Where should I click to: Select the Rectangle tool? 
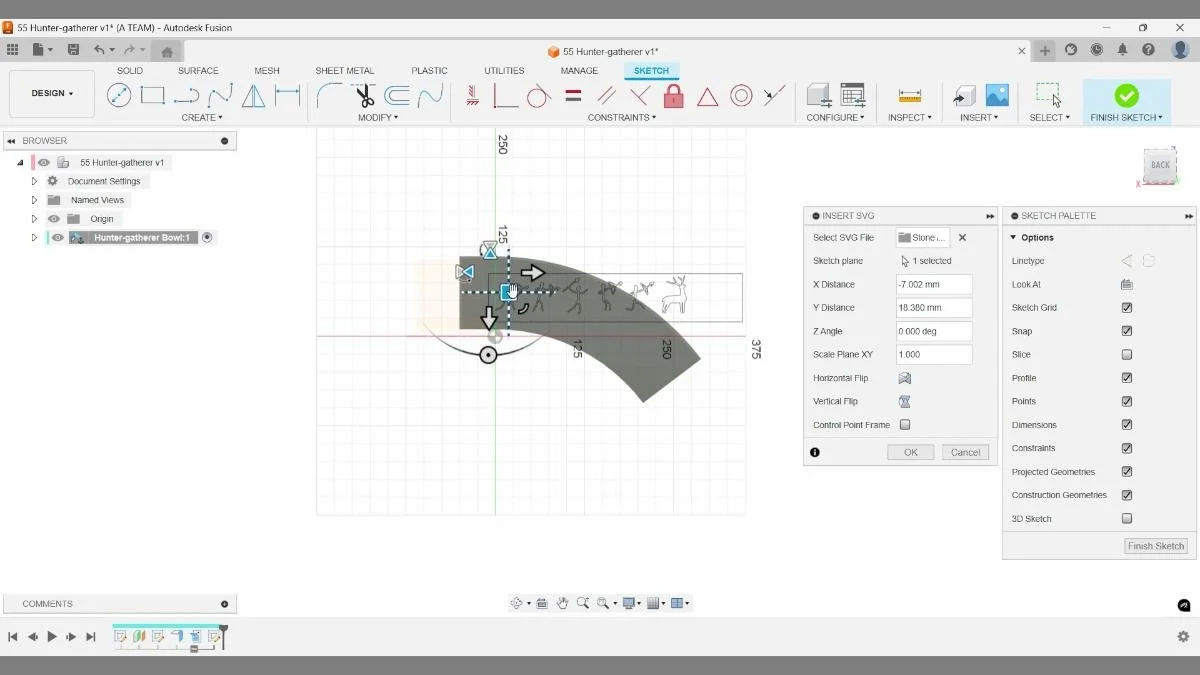click(152, 95)
